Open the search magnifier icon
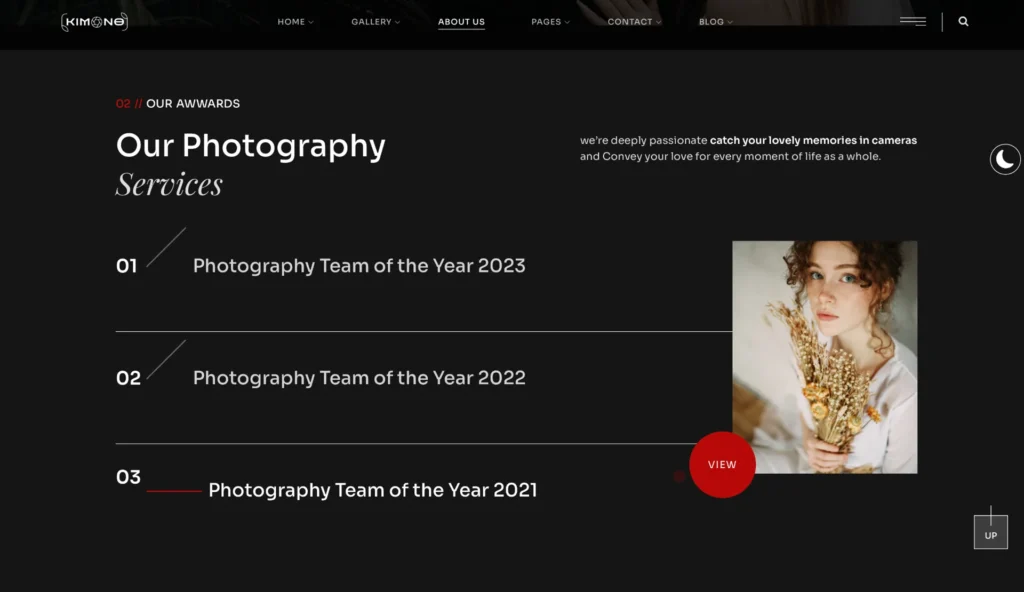Image resolution: width=1024 pixels, height=592 pixels. pos(963,21)
